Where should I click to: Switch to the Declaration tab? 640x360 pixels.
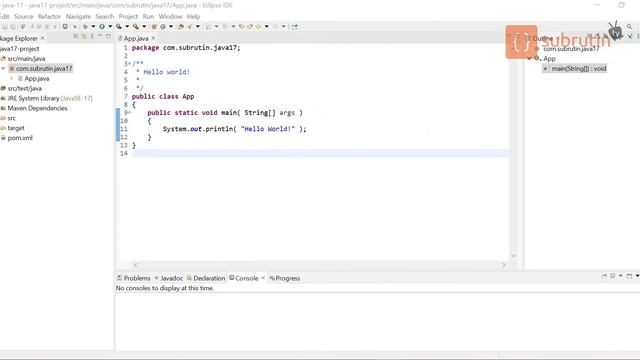tap(206, 278)
